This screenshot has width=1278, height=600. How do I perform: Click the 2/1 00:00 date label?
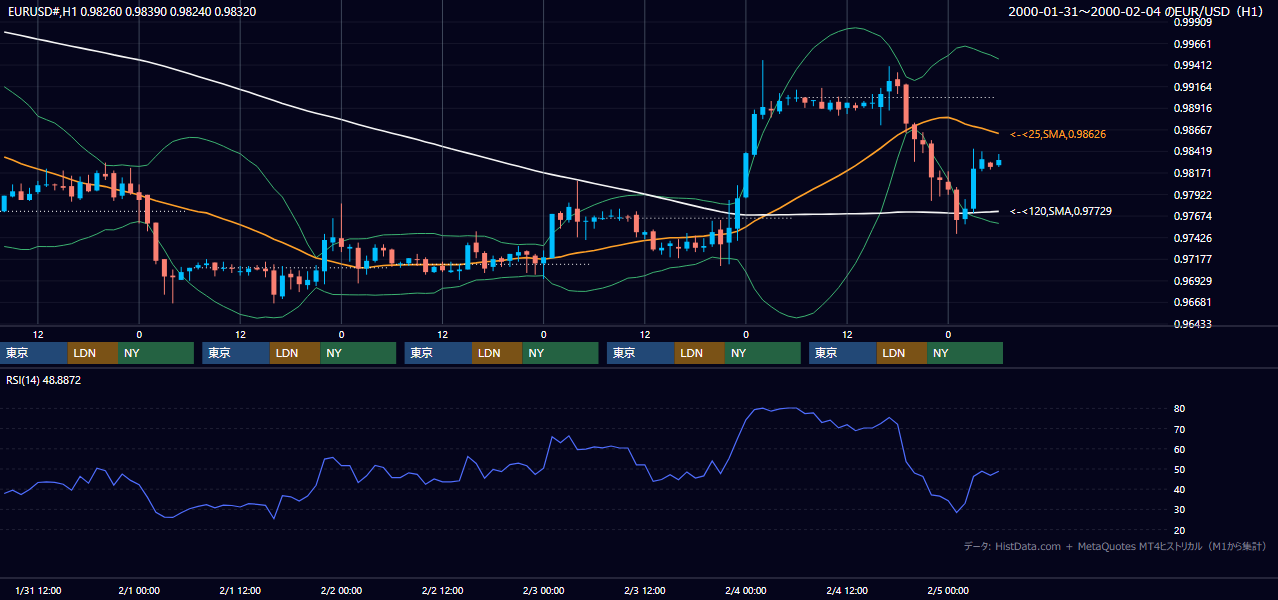click(139, 591)
